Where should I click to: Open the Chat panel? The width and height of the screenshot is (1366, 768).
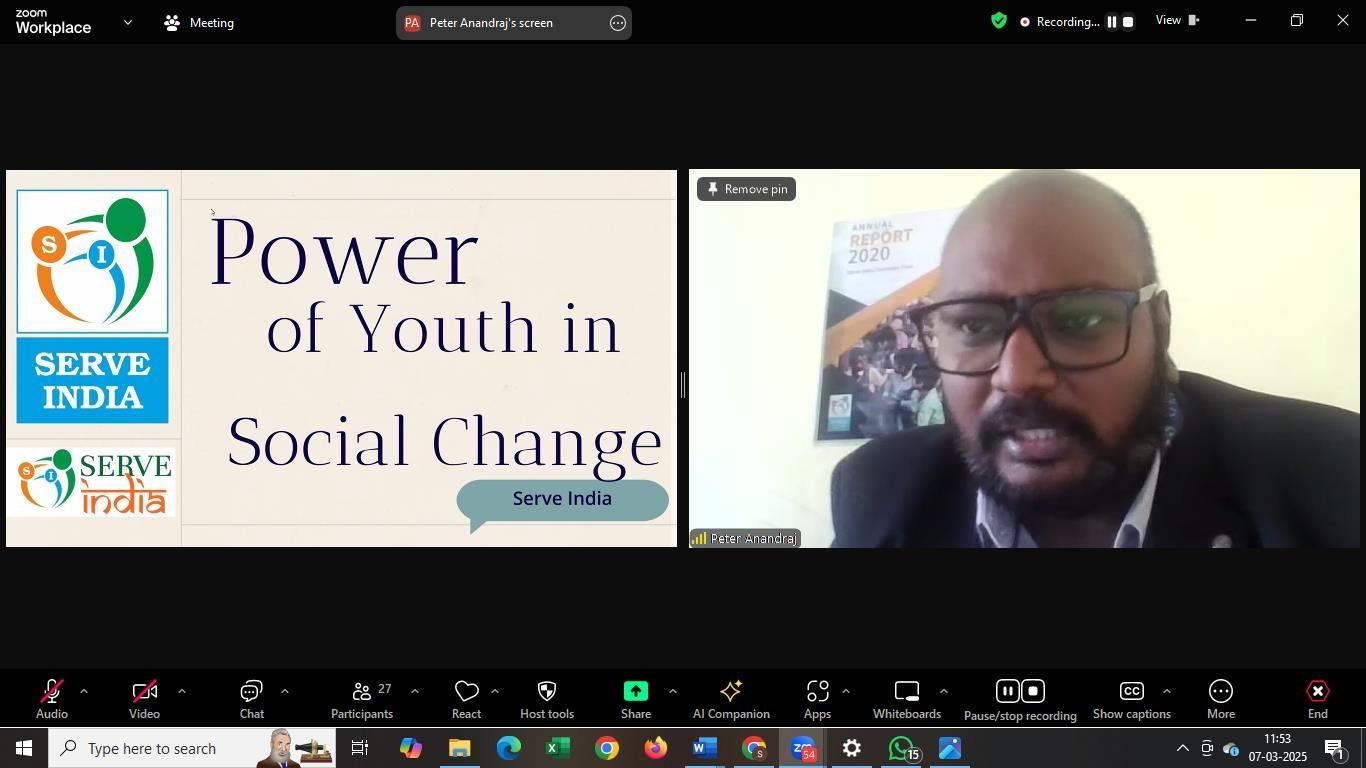pyautogui.click(x=252, y=699)
